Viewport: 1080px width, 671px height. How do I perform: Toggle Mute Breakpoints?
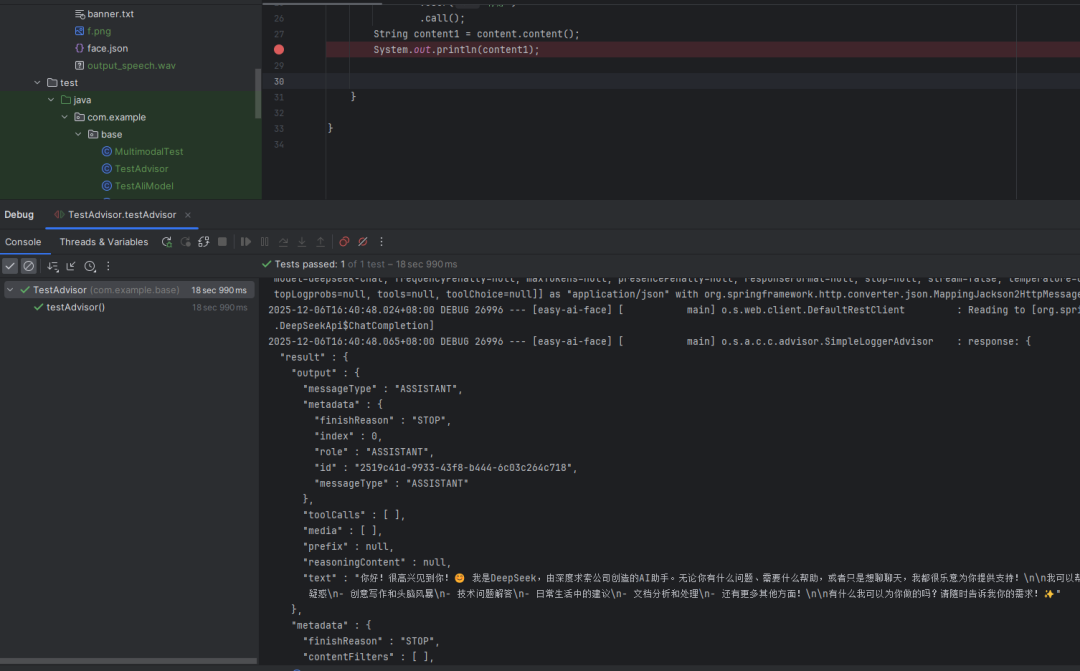click(x=363, y=242)
